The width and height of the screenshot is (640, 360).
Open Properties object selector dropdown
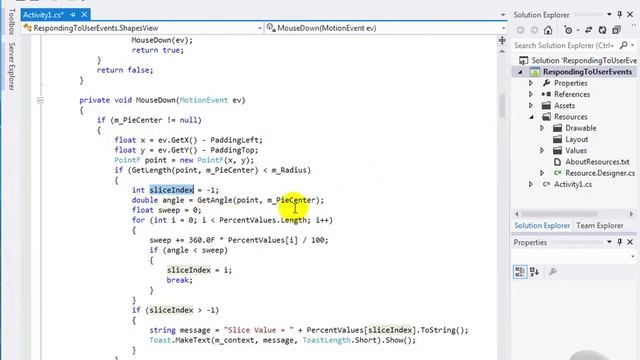pos(633,257)
